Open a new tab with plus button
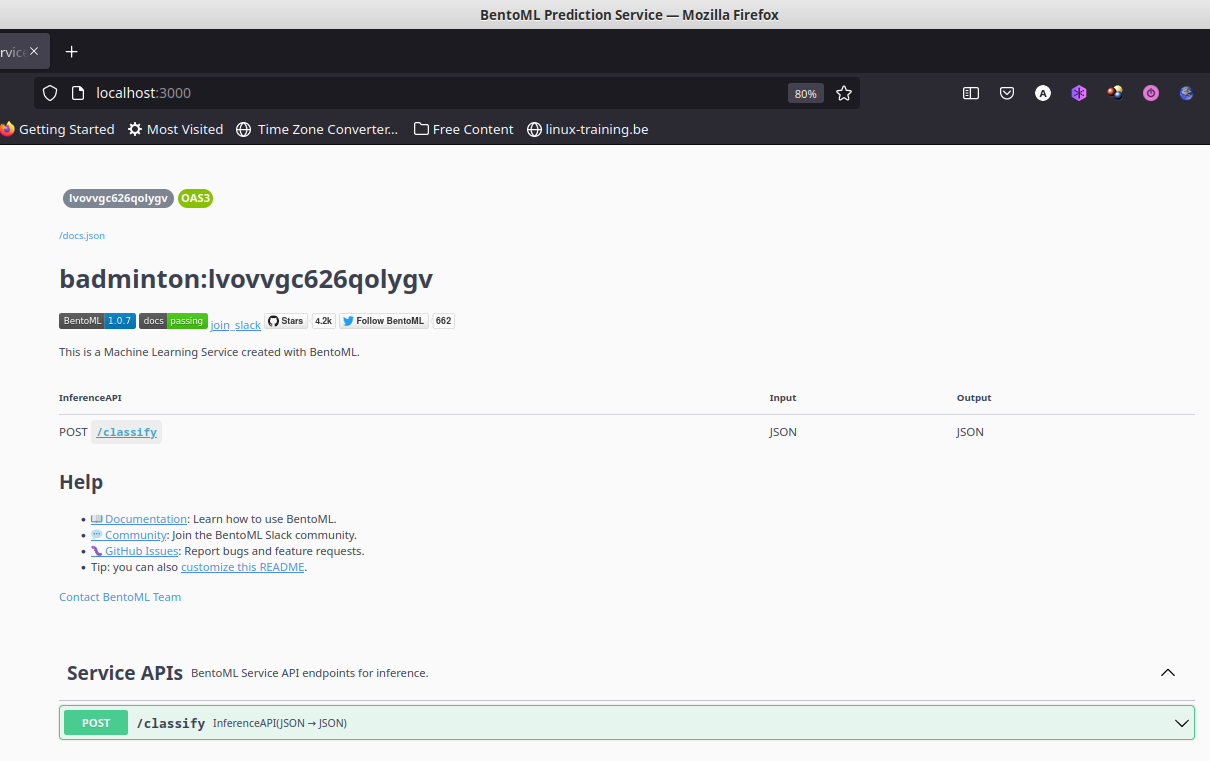This screenshot has width=1210, height=761. click(x=71, y=51)
